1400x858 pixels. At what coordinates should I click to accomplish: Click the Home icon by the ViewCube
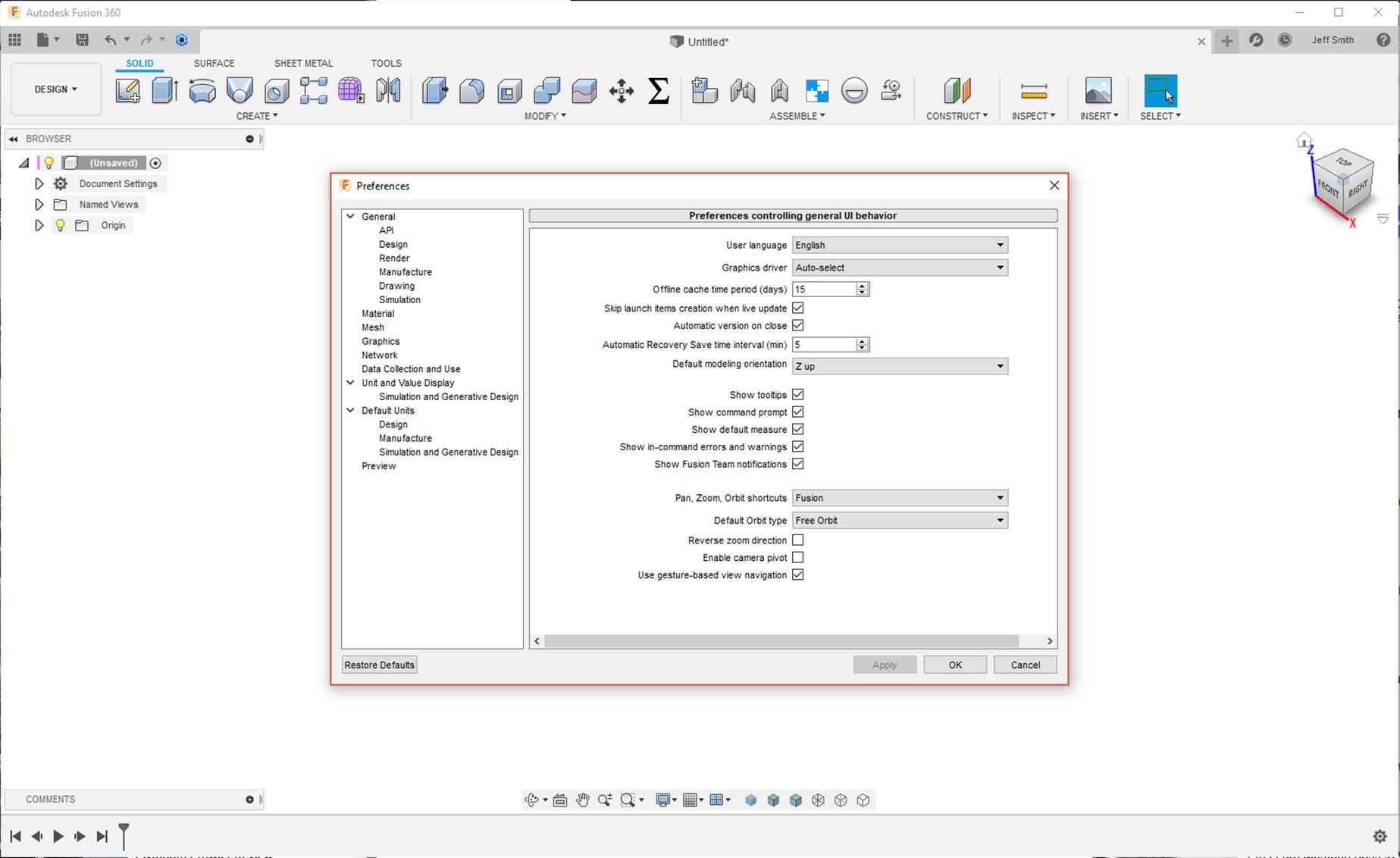(x=1304, y=140)
